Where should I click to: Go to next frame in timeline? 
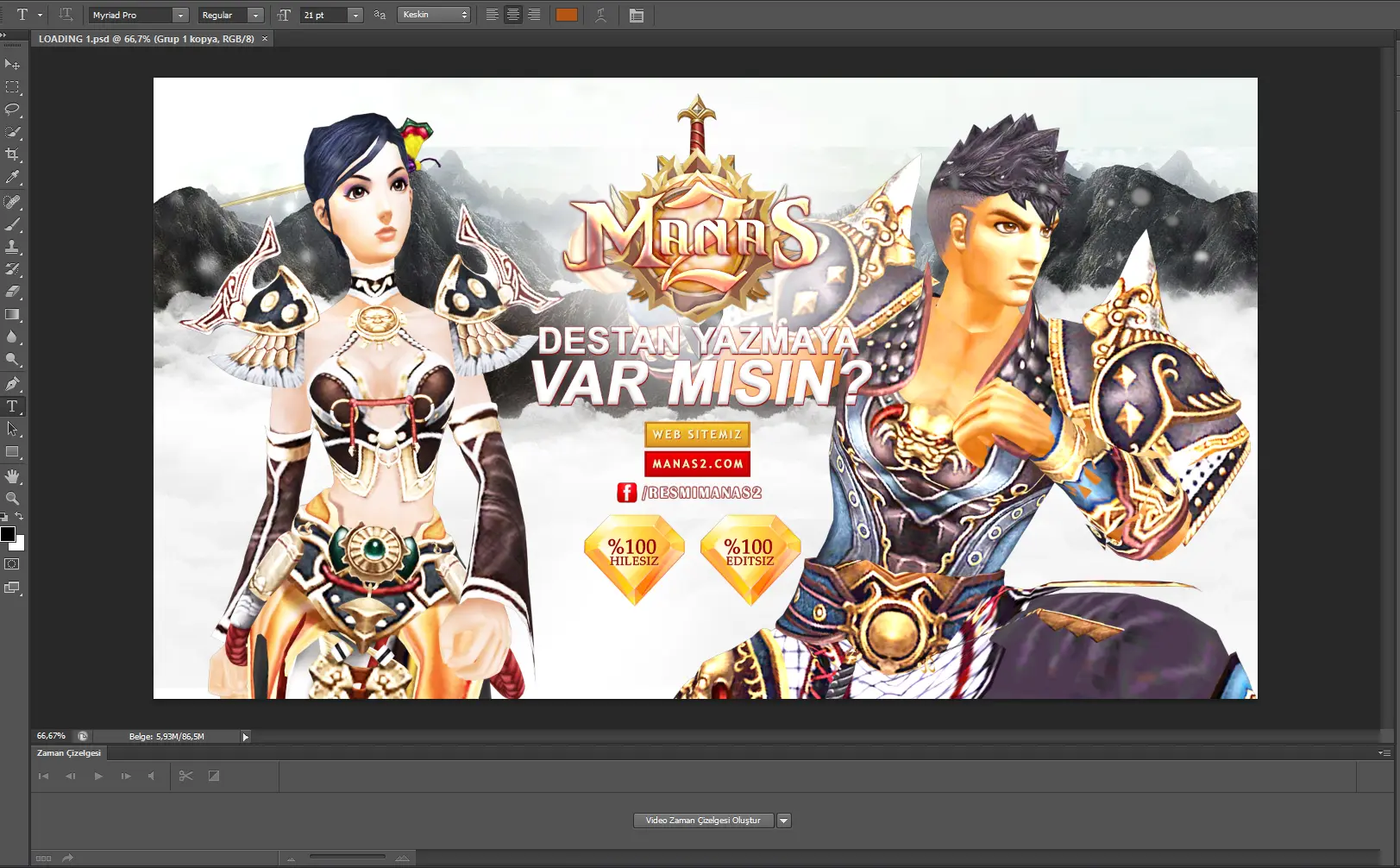pyautogui.click(x=126, y=777)
